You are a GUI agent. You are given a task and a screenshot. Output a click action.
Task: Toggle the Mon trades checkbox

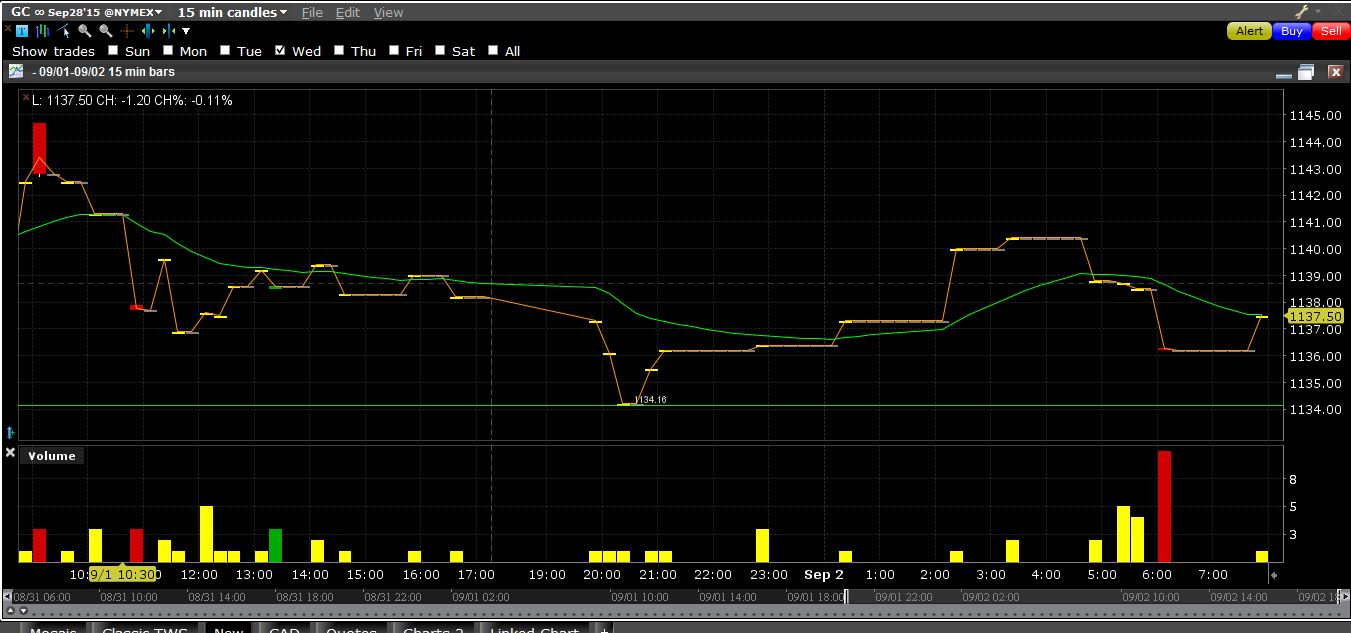click(x=168, y=50)
